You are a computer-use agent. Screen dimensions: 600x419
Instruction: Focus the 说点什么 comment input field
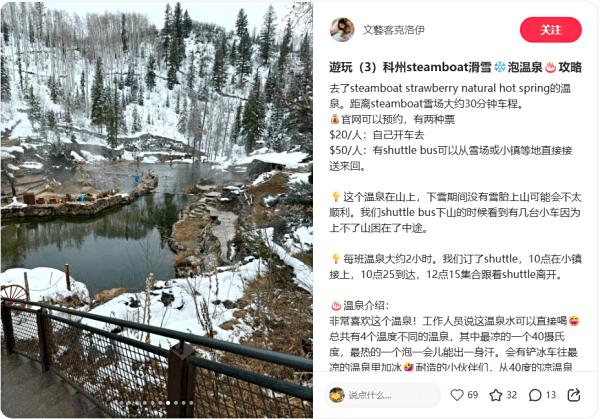[383, 395]
